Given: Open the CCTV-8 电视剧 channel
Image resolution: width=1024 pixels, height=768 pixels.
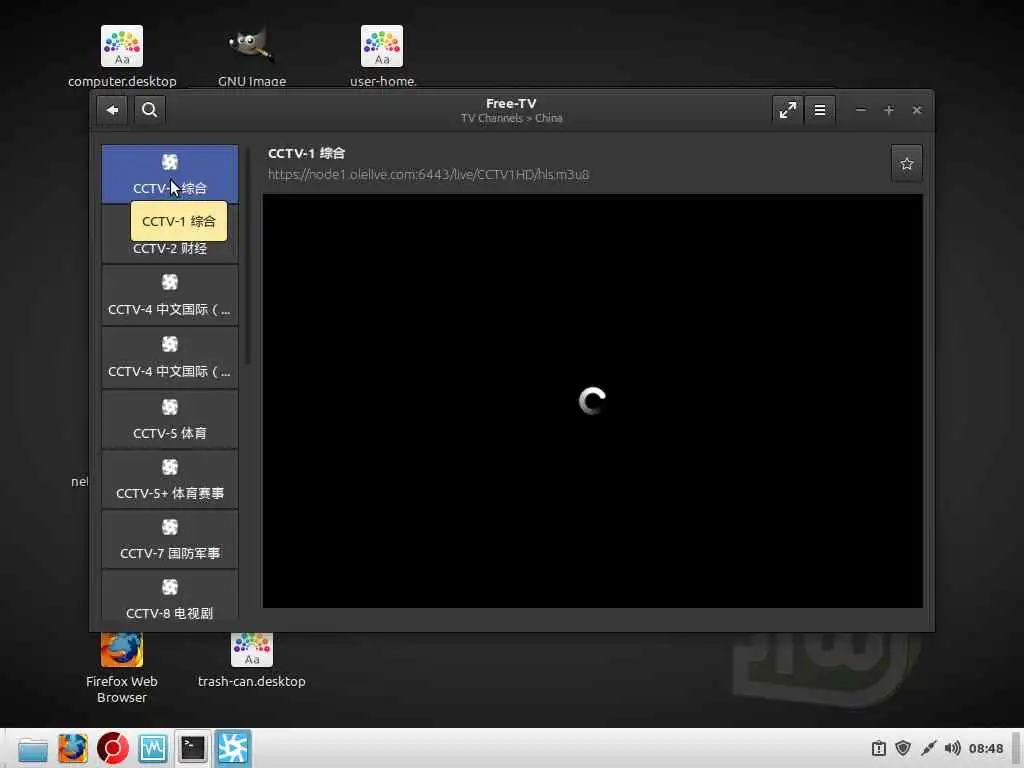Looking at the screenshot, I should [x=170, y=596].
